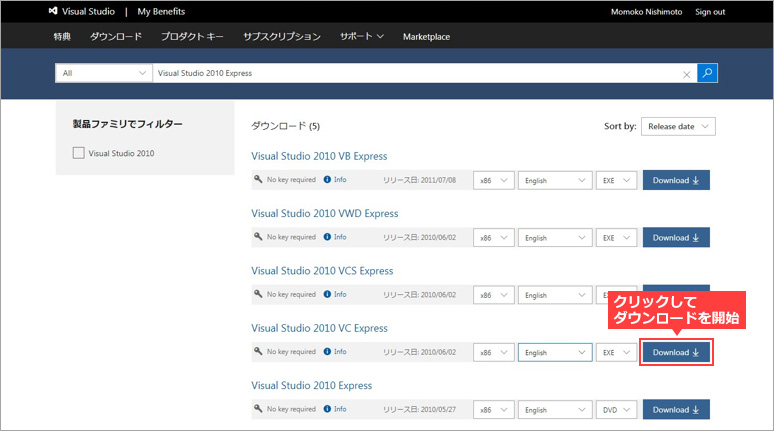
Task: Click the Momoko Nishimoto account name
Action: pyautogui.click(x=647, y=12)
